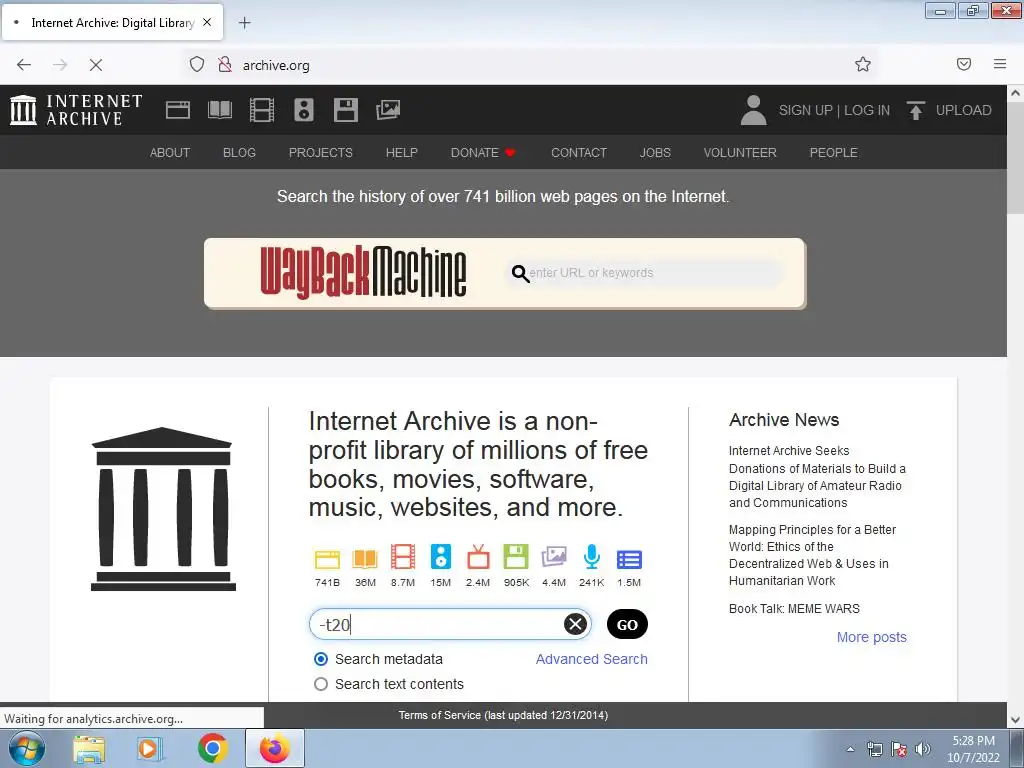Open the Audio speaker icon in top navigation bar
The height and width of the screenshot is (768, 1024).
[304, 110]
